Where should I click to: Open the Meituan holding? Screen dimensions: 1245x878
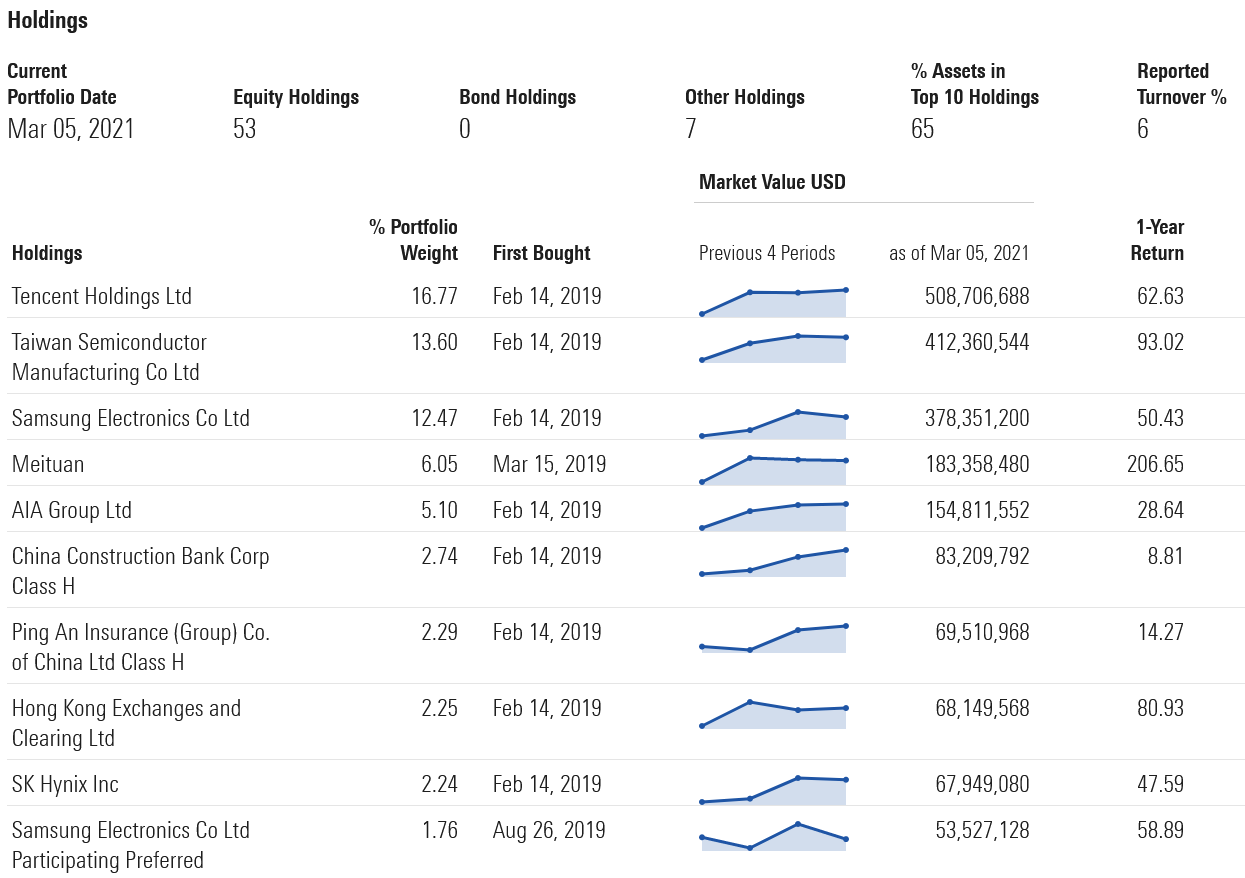click(x=48, y=464)
